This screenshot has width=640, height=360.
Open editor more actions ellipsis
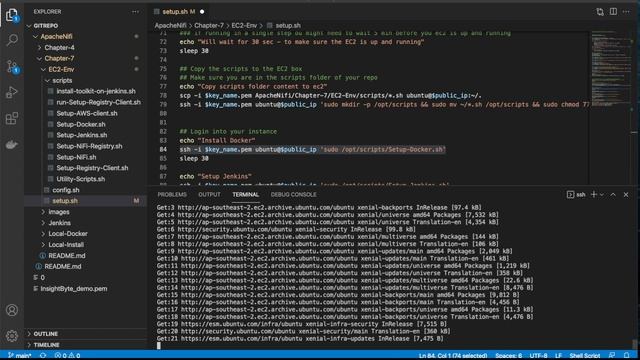(627, 11)
